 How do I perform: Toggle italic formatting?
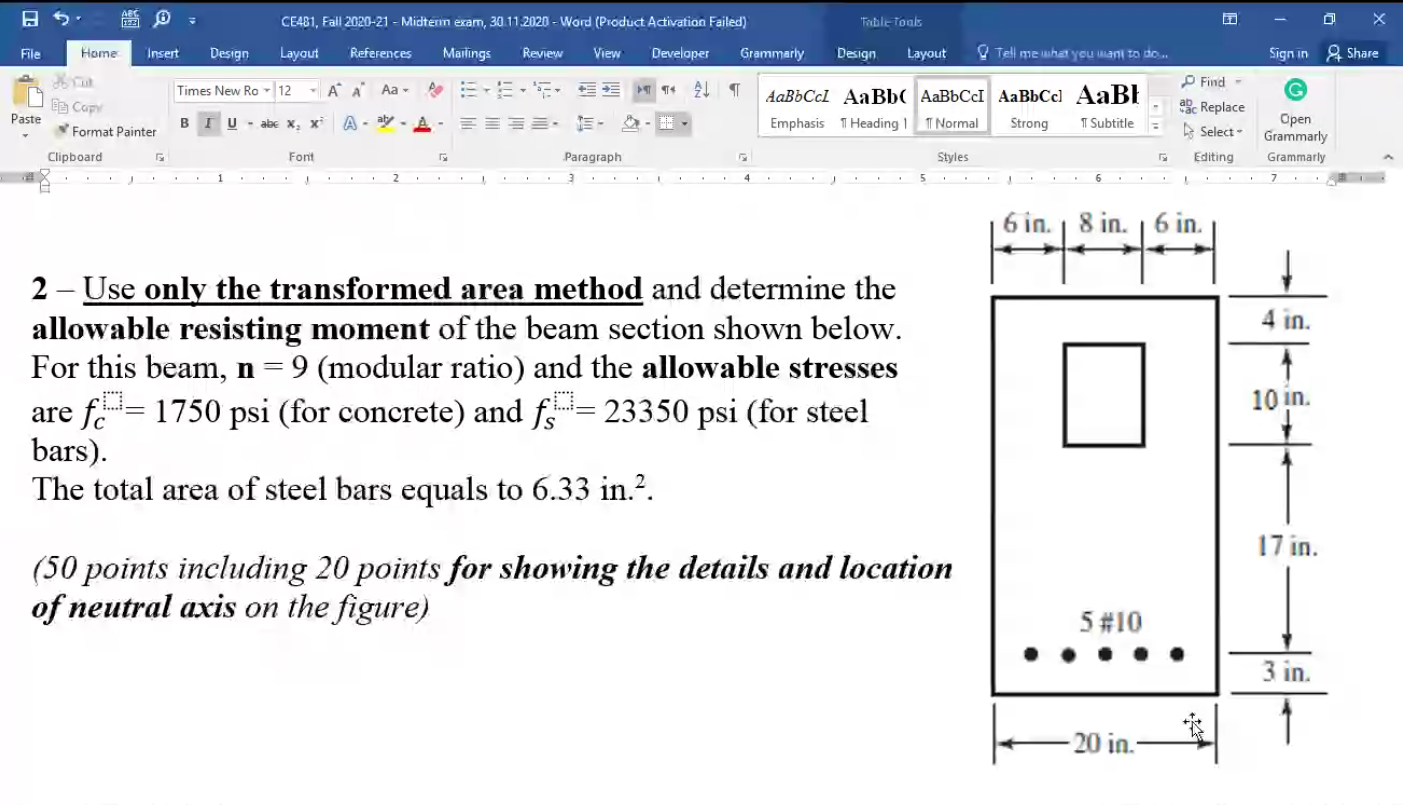click(207, 123)
